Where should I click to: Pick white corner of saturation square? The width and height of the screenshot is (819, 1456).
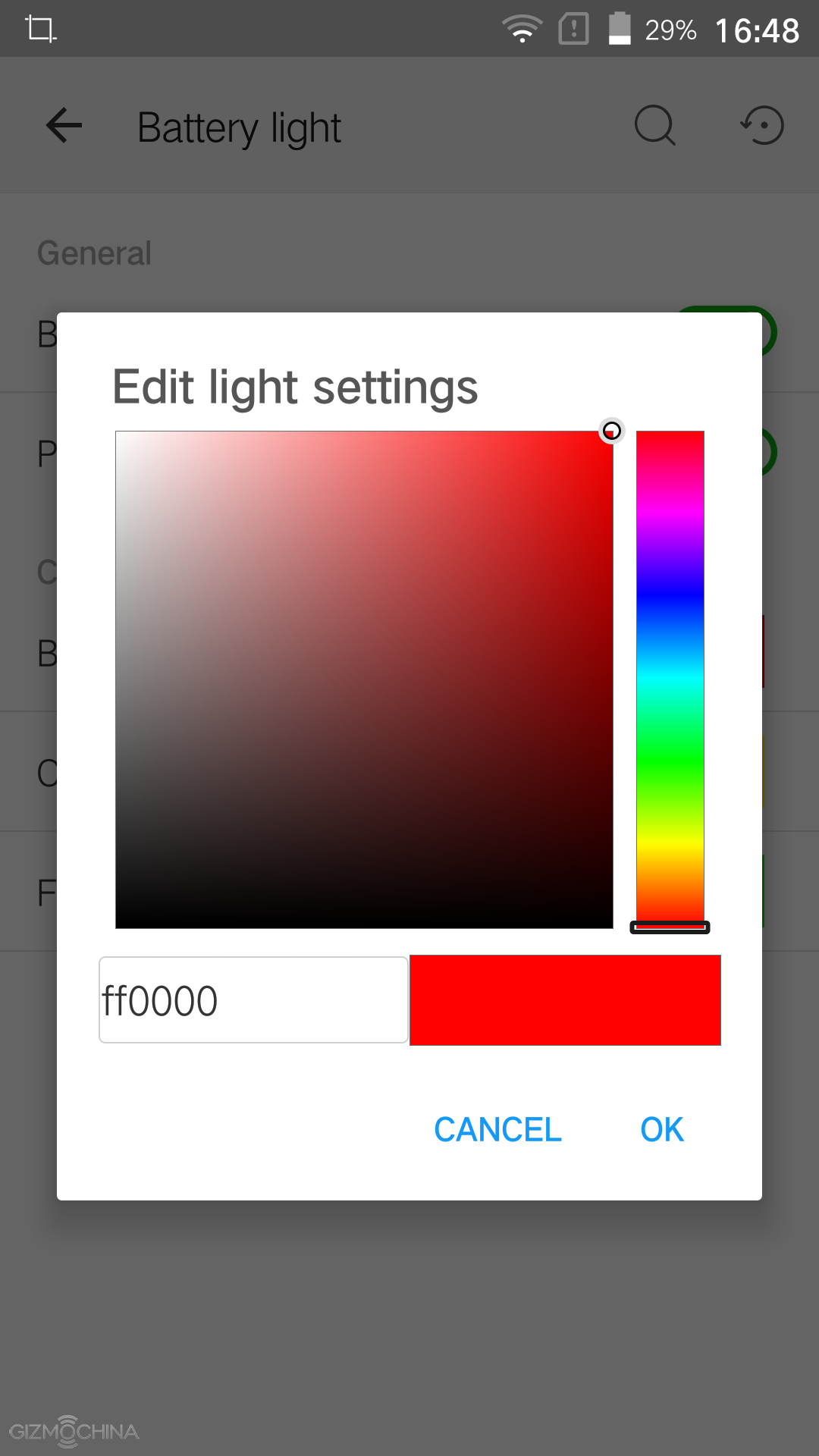click(x=120, y=436)
